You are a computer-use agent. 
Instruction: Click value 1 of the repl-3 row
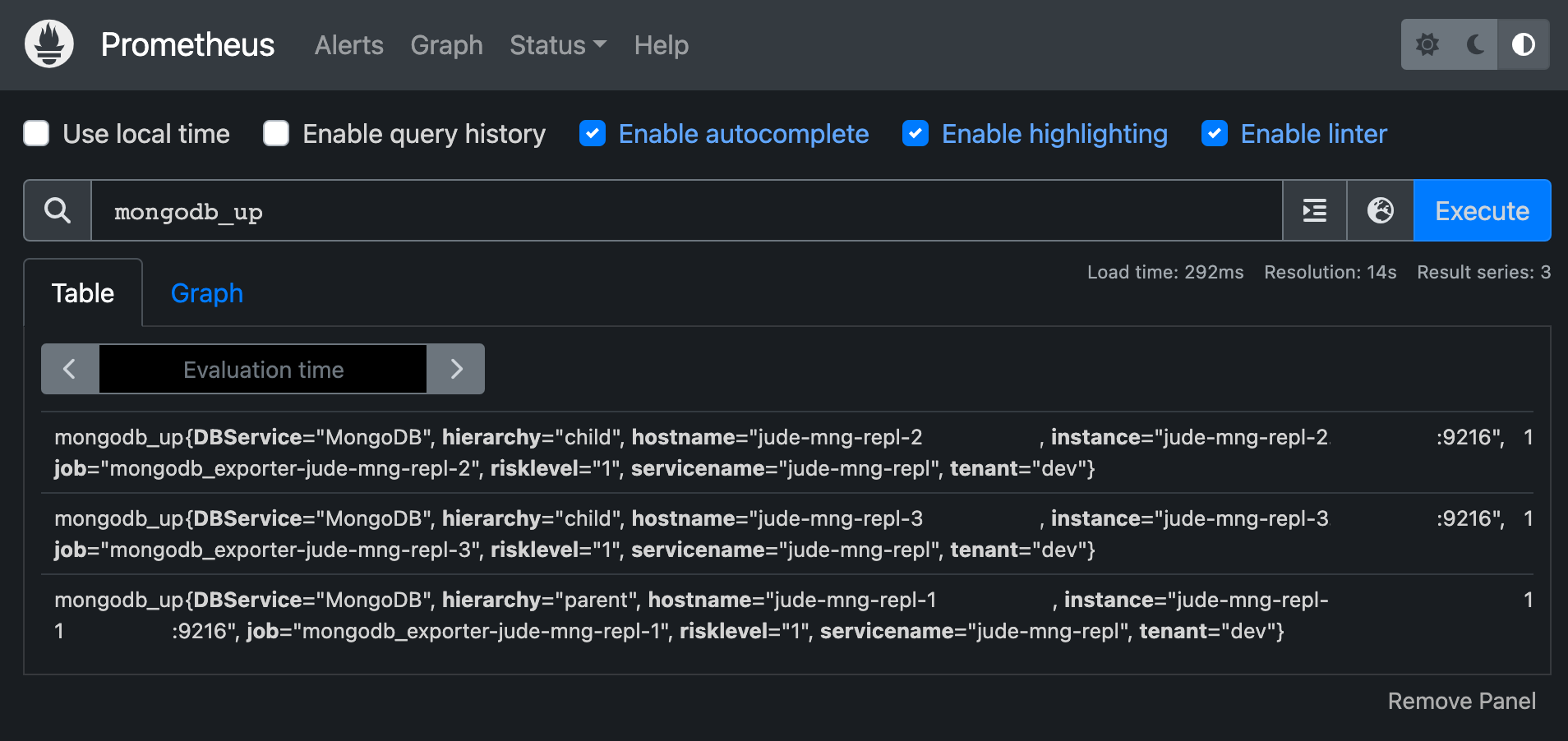[1528, 518]
